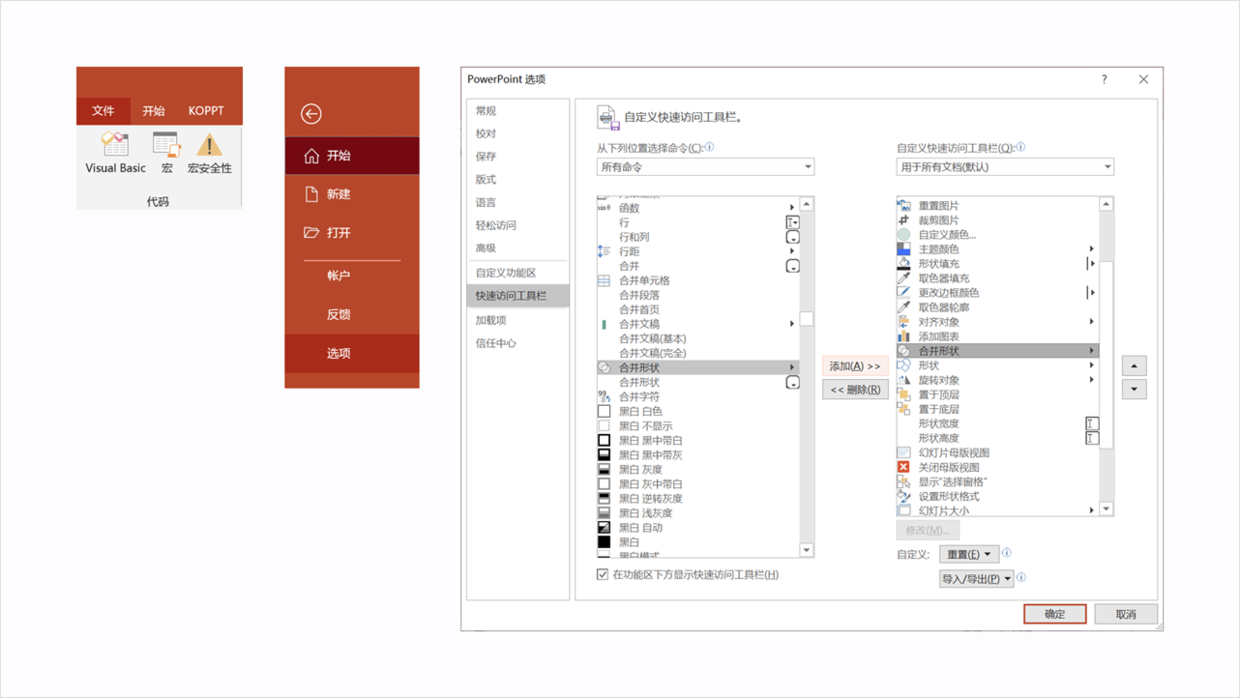The width and height of the screenshot is (1240, 698).
Task: Click the 添加(A) >> button
Action: (855, 366)
